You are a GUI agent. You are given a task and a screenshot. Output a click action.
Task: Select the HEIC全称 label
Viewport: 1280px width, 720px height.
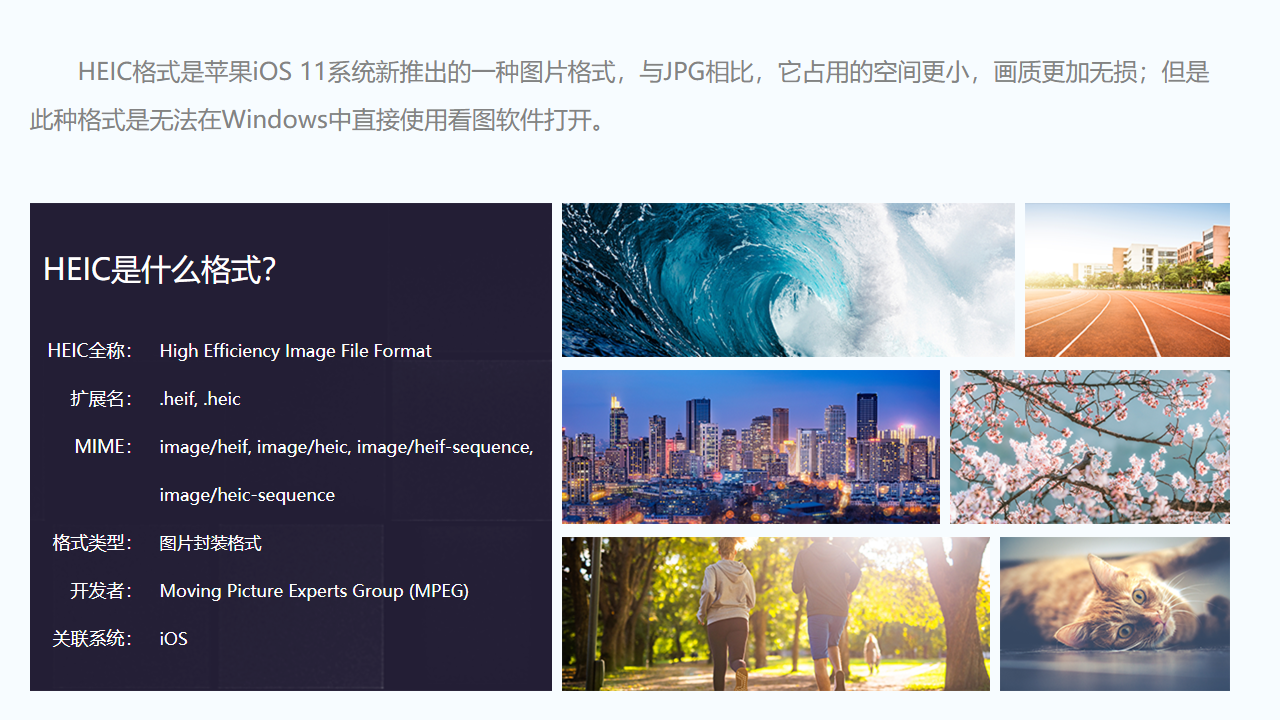pyautogui.click(x=90, y=350)
